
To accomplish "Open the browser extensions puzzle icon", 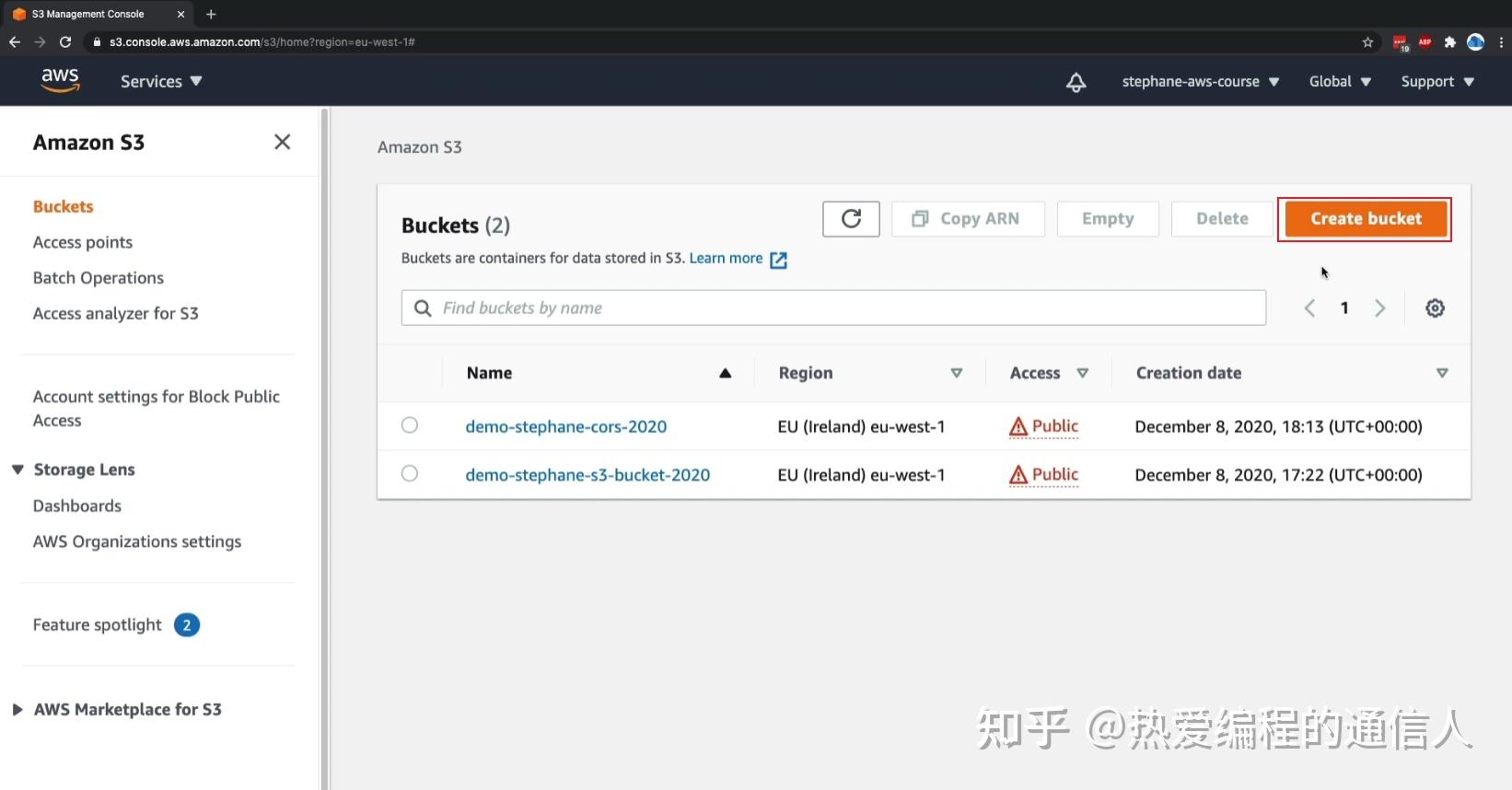I will (1449, 41).
